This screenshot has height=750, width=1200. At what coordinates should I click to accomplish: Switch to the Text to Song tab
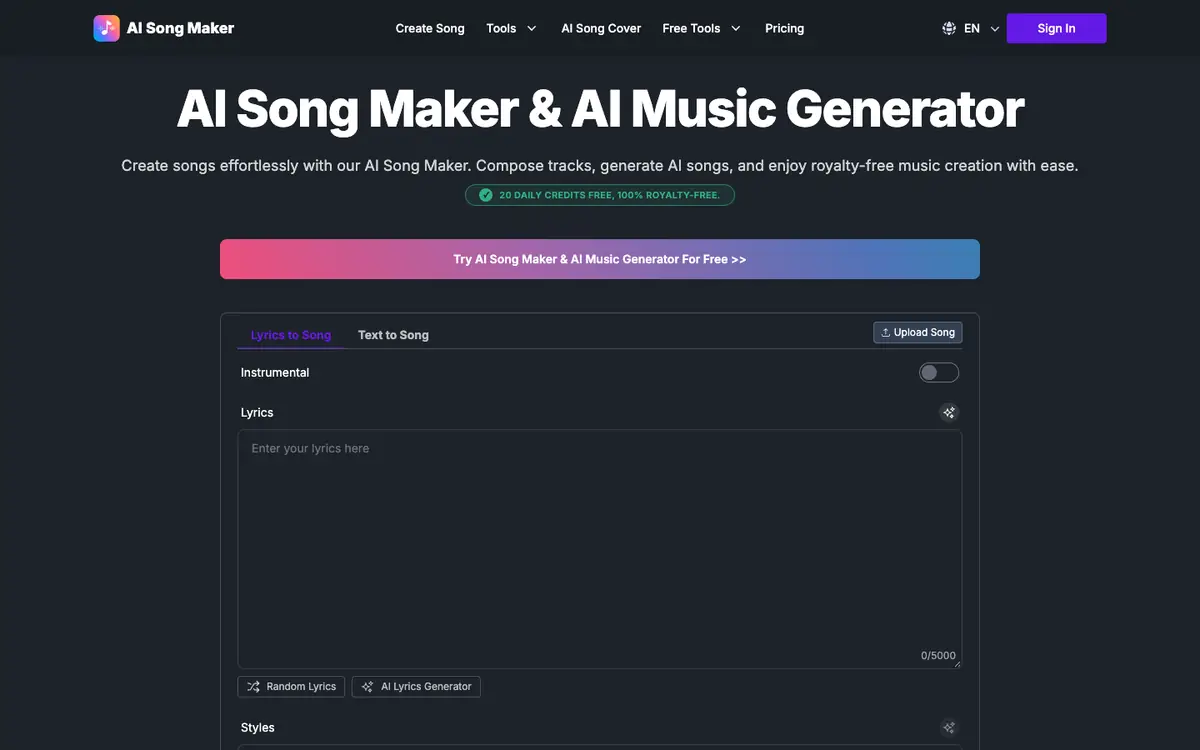click(393, 335)
